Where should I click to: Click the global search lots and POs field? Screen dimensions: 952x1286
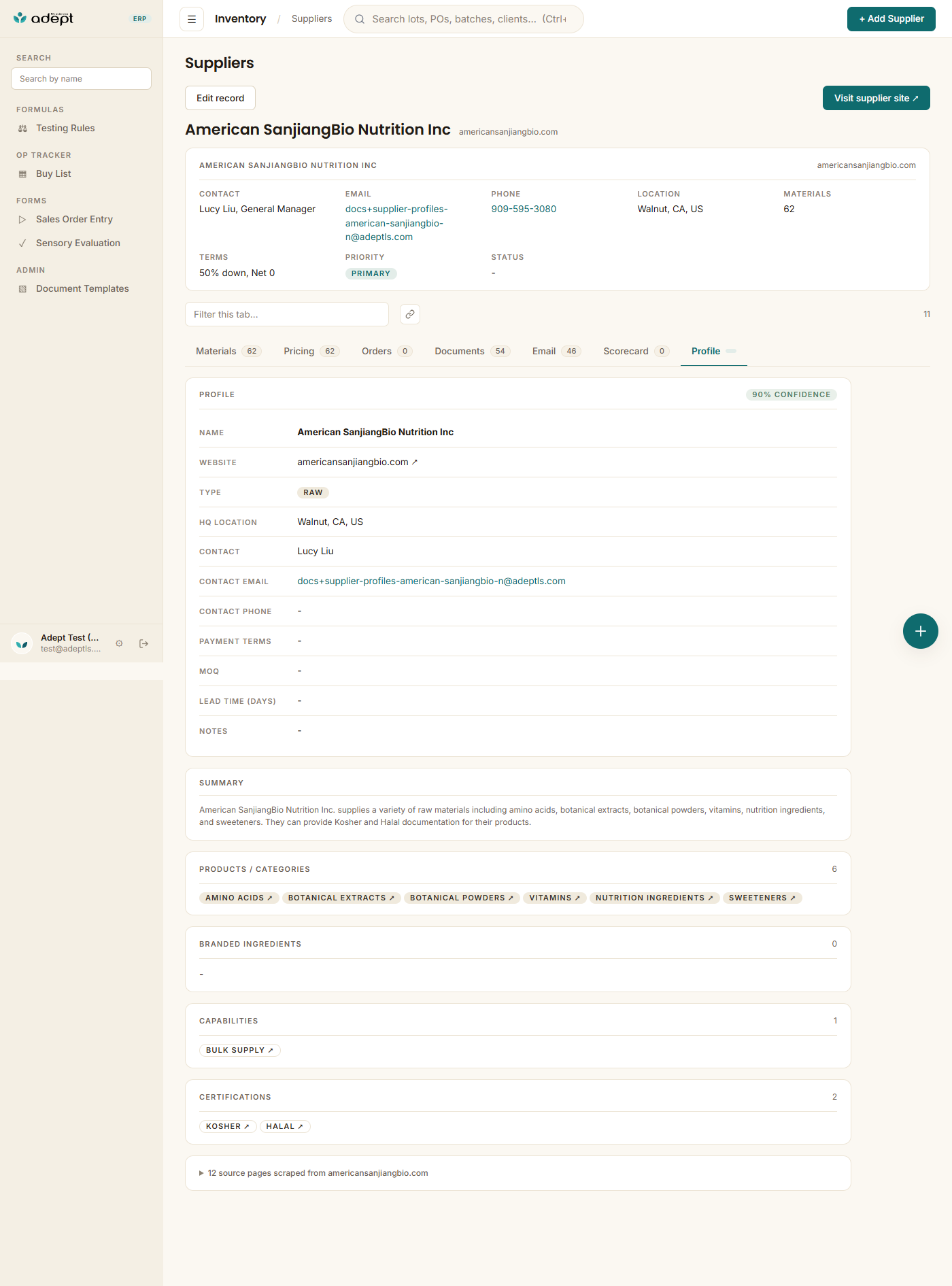pyautogui.click(x=464, y=19)
